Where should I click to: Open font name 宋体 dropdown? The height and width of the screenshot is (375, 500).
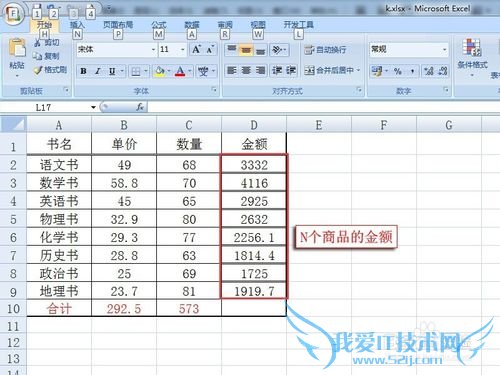[x=153, y=50]
